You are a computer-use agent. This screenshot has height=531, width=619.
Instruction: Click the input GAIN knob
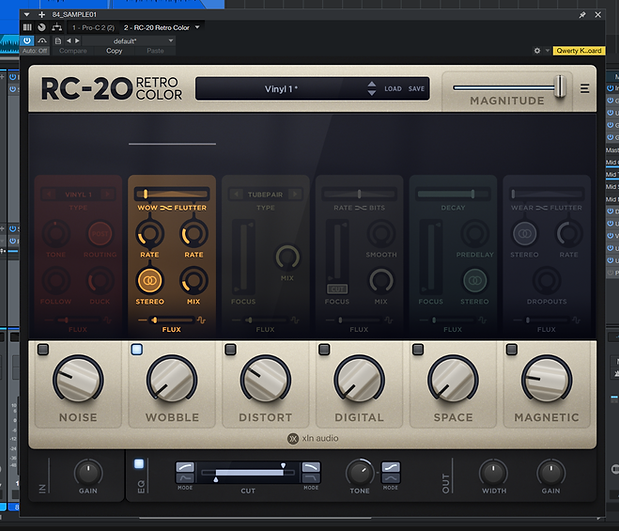88,473
